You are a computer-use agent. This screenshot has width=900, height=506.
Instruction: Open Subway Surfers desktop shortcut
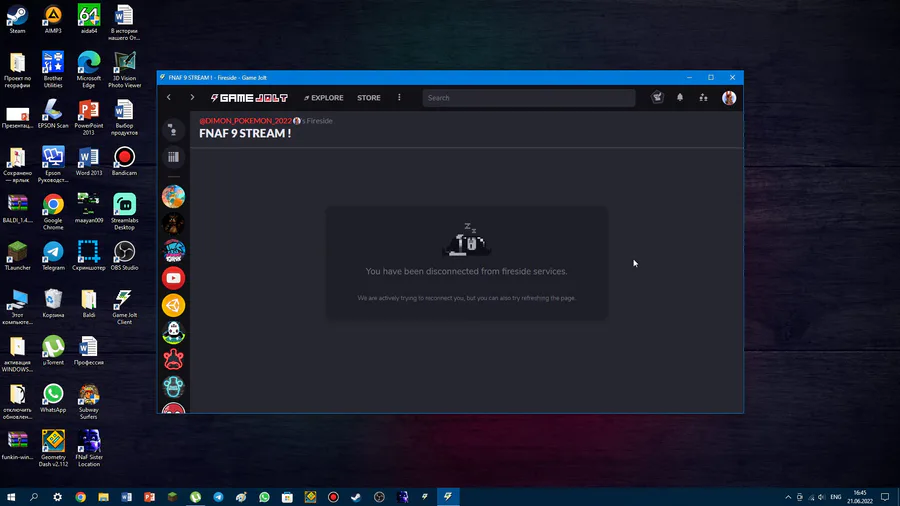click(89, 401)
